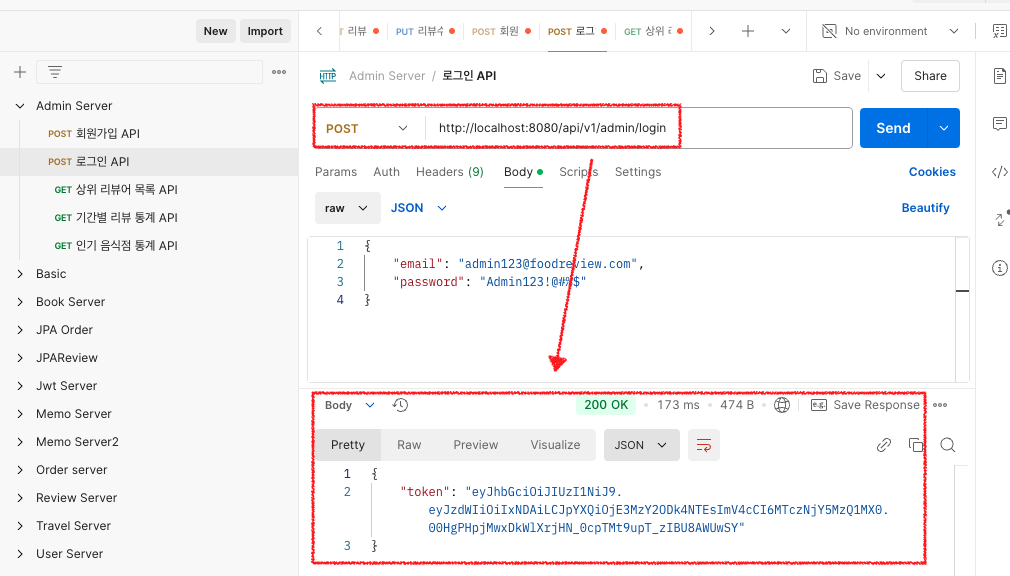Viewport: 1010px width, 576px height.
Task: Click Save Response button
Action: click(864, 405)
